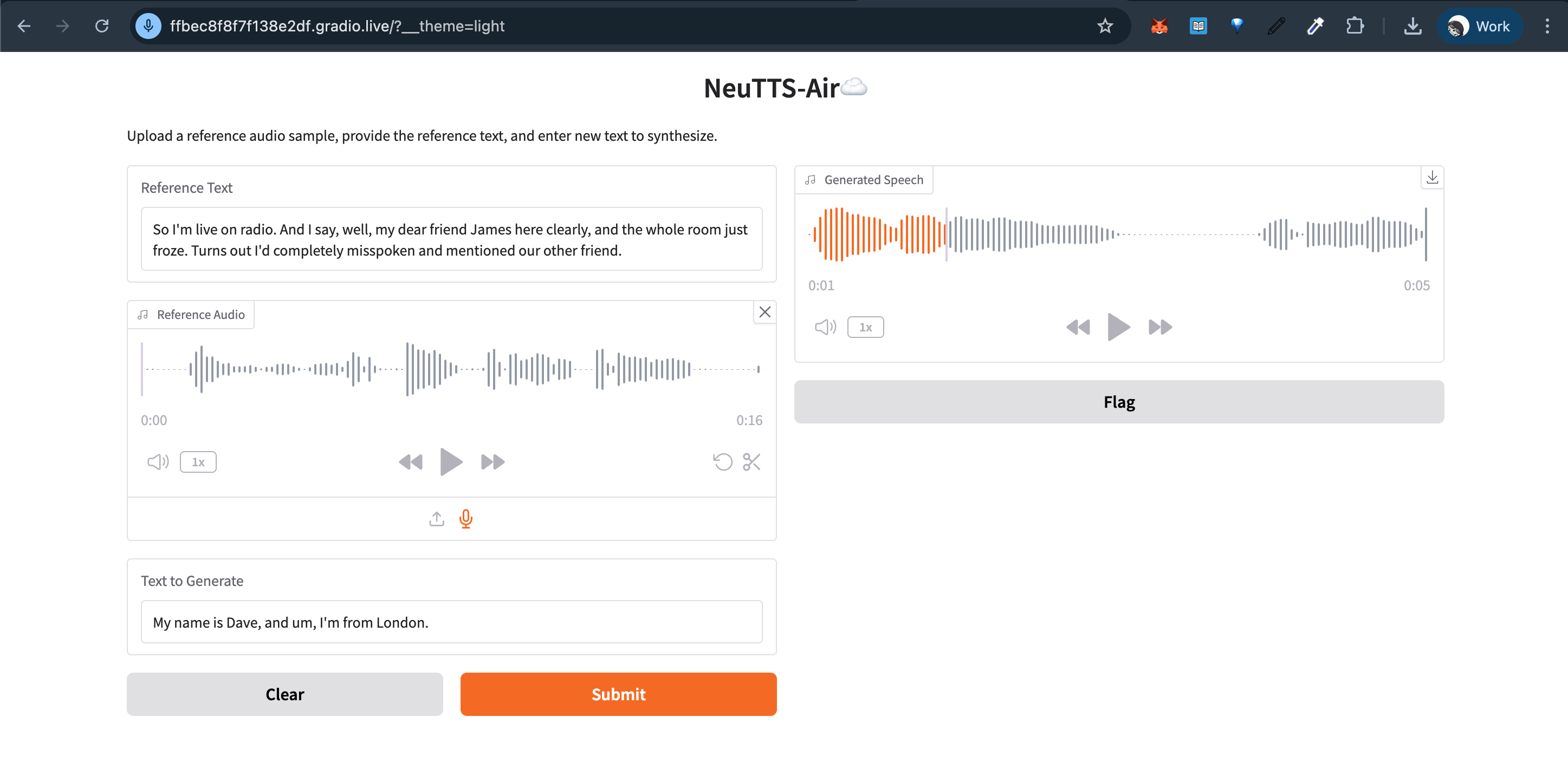Screen dimensions: 1568x782
Task: Click into the Text to Generate field
Action: click(x=451, y=622)
